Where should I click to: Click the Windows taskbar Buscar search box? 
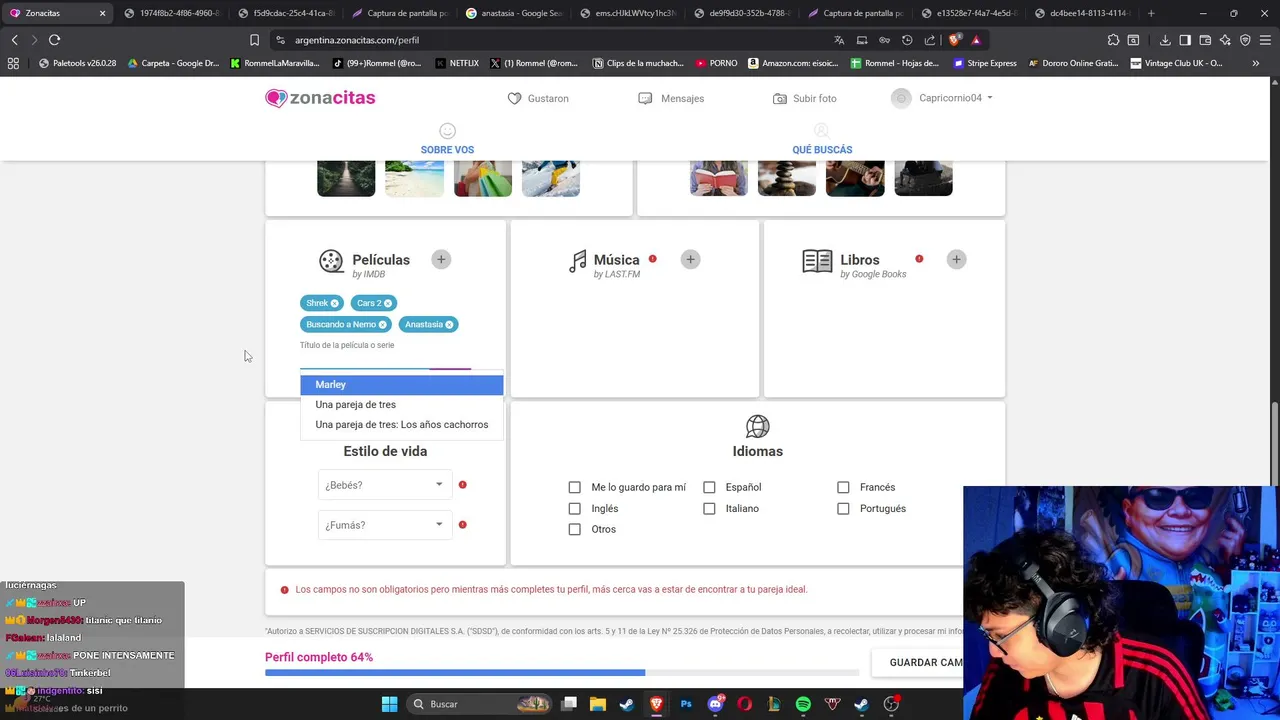pyautogui.click(x=480, y=704)
